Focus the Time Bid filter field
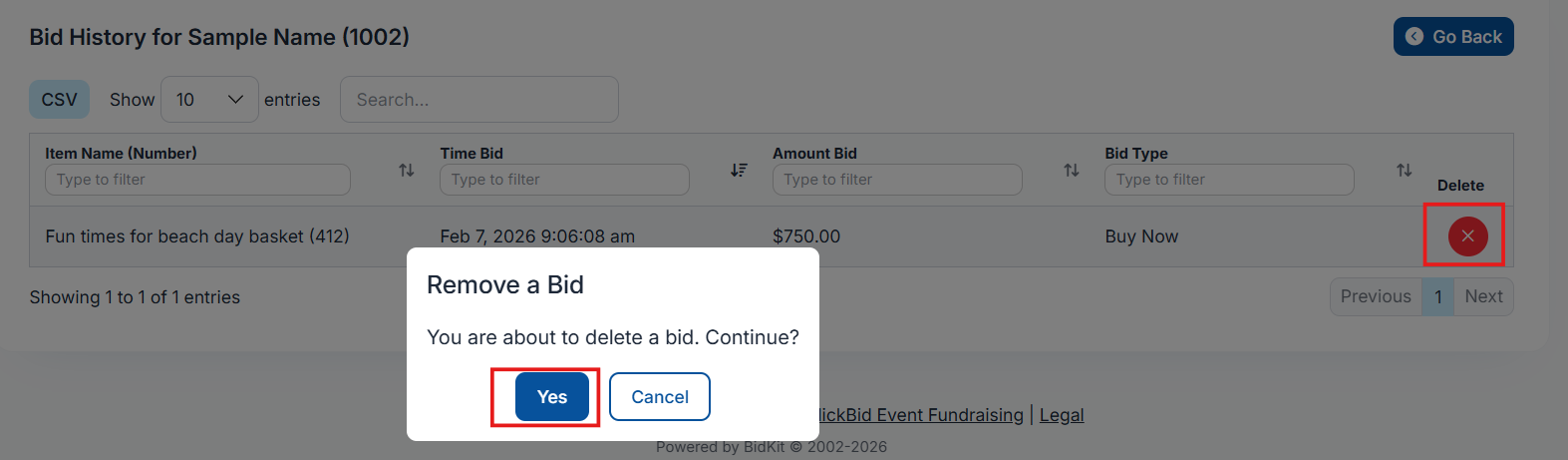Screen dimensions: 1568x460 tap(564, 180)
